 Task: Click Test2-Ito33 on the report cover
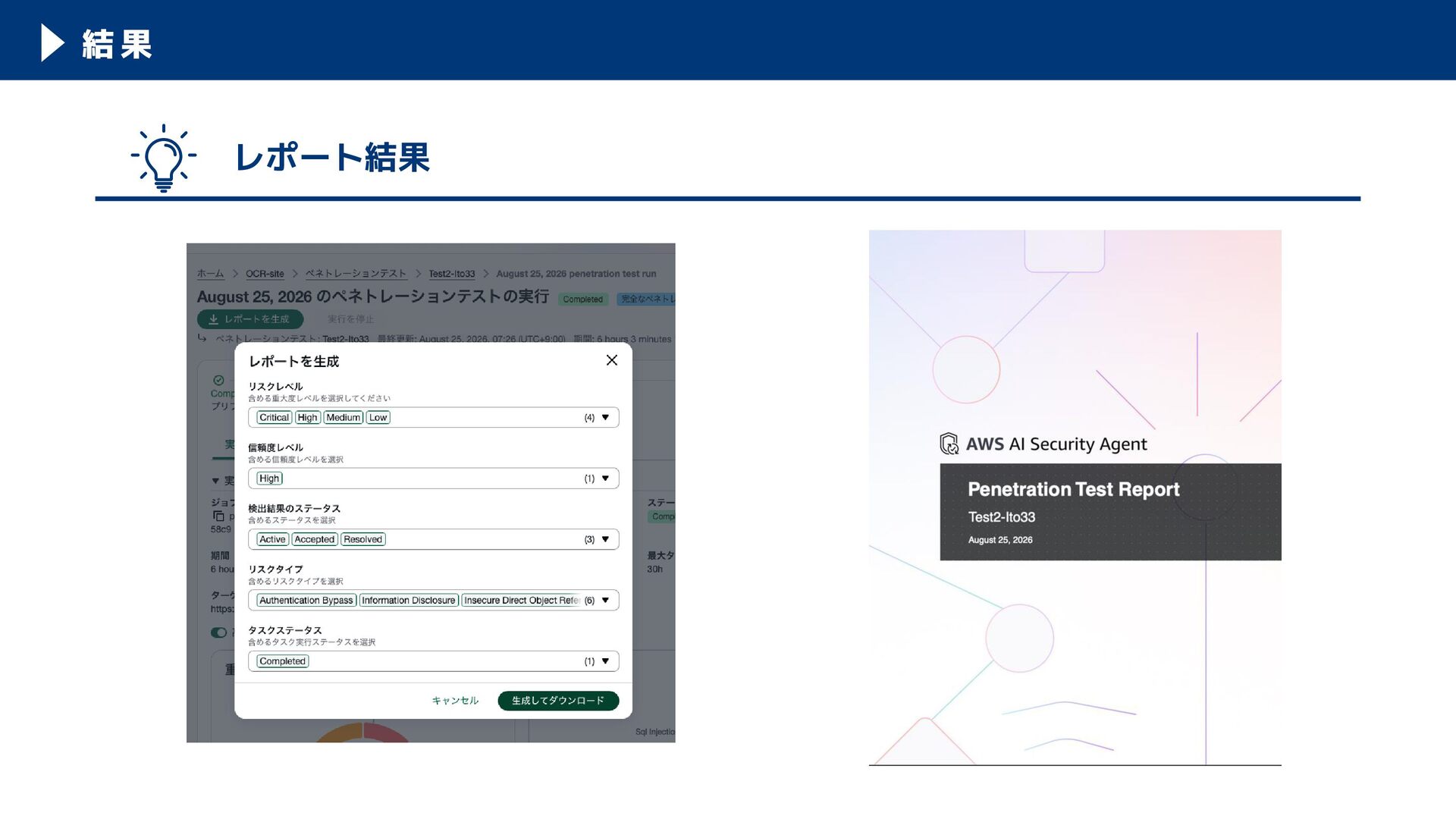coord(1002,517)
